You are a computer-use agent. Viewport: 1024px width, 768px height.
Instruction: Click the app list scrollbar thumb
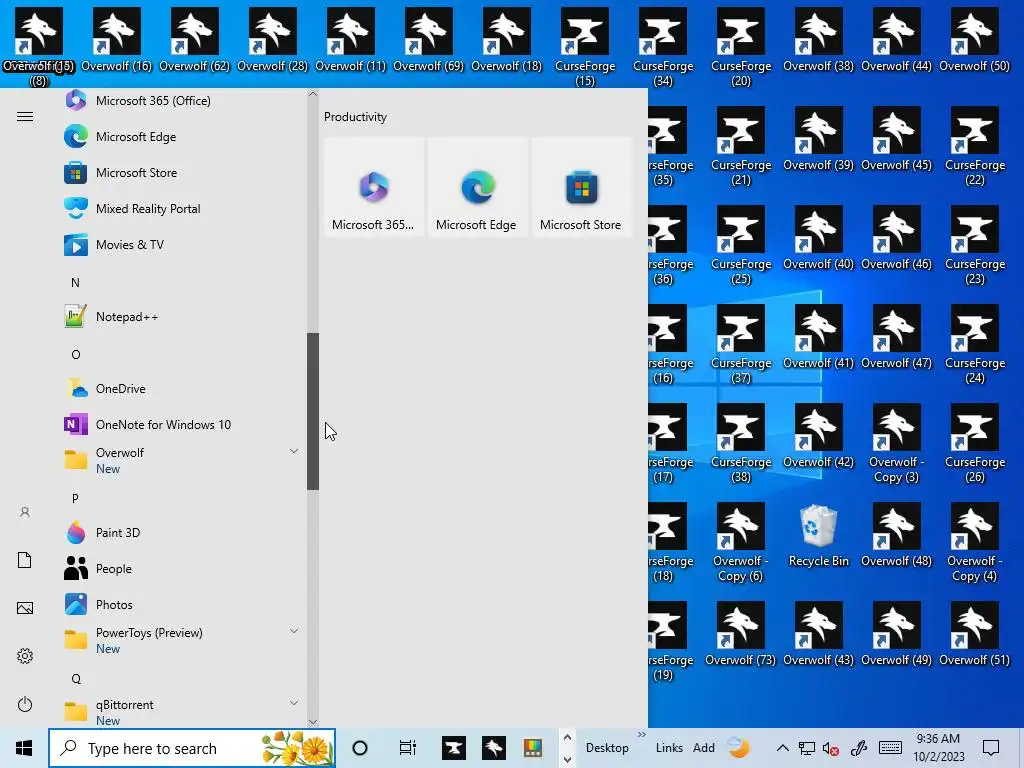[313, 411]
